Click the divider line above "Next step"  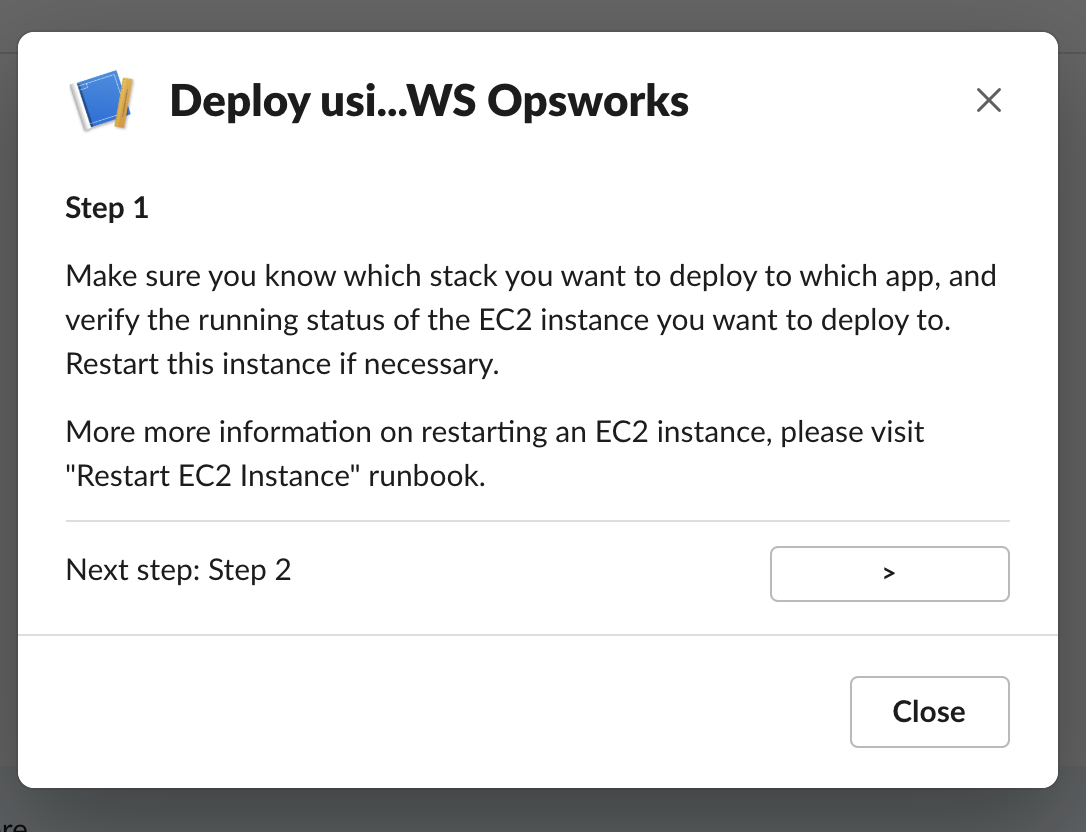tap(537, 521)
